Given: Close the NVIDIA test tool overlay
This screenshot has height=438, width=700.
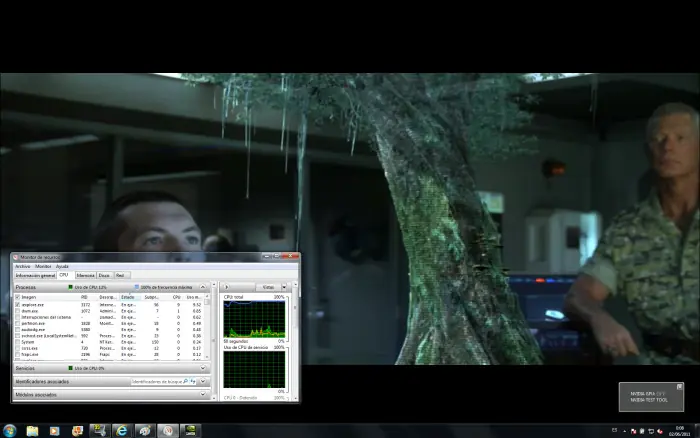Looking at the screenshot, I should pyautogui.click(x=679, y=387).
